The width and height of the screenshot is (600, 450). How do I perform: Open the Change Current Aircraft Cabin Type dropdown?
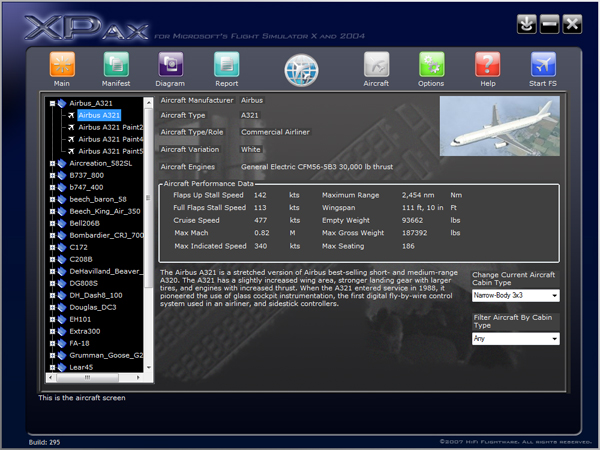515,295
